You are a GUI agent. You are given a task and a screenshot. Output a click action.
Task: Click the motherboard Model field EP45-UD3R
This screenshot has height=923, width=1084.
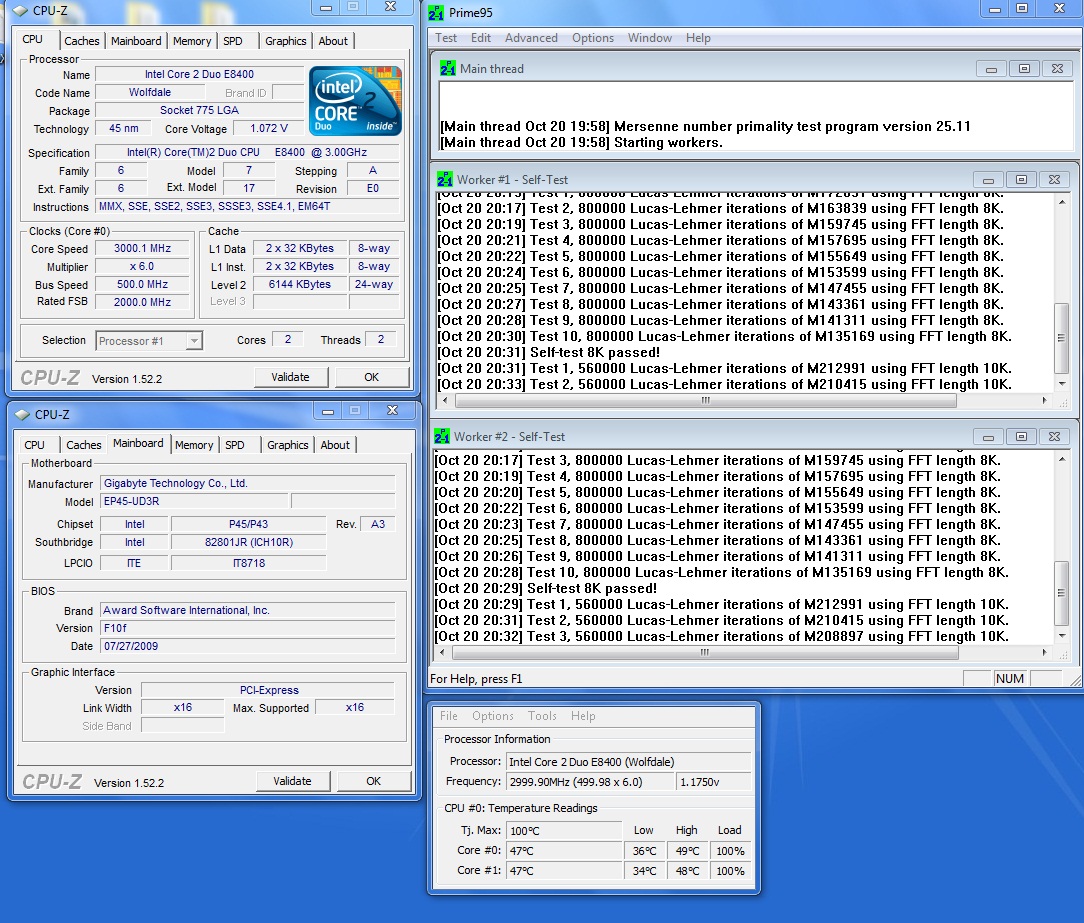pyautogui.click(x=194, y=501)
